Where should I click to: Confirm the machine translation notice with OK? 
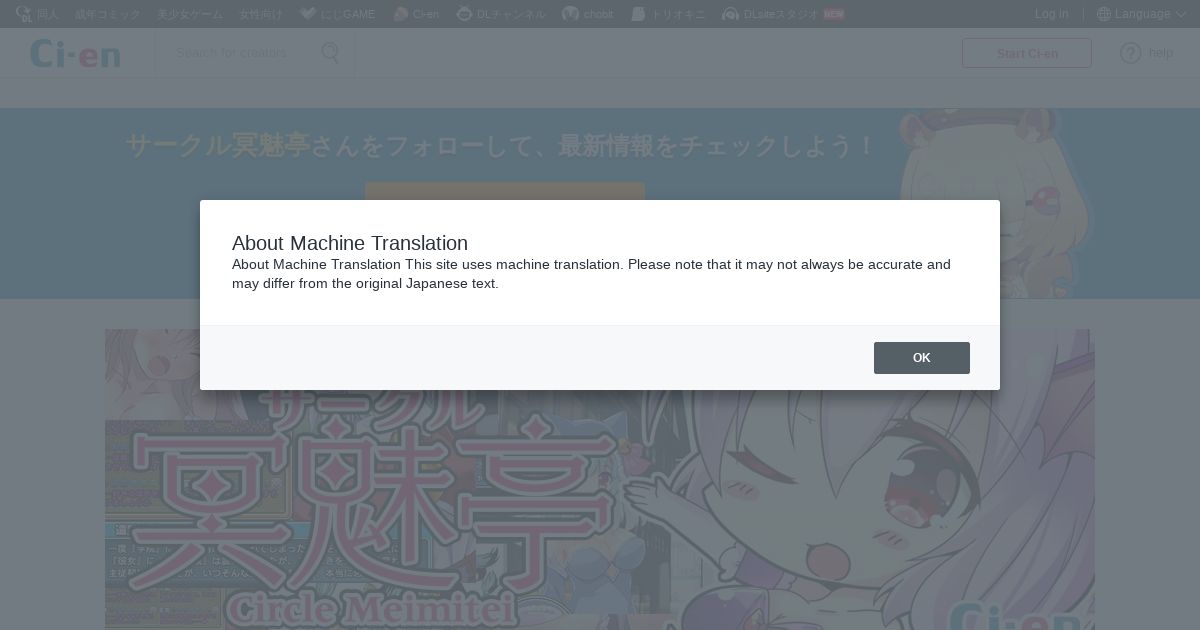pyautogui.click(x=921, y=358)
